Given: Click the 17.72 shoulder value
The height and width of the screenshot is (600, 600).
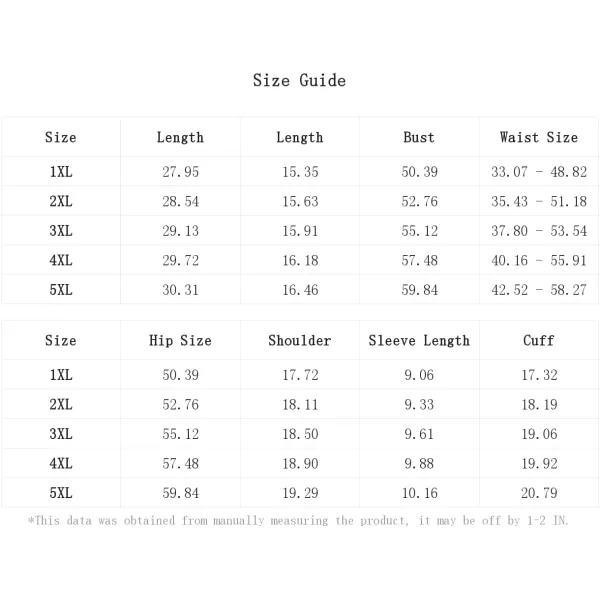Looking at the screenshot, I should [300, 375].
